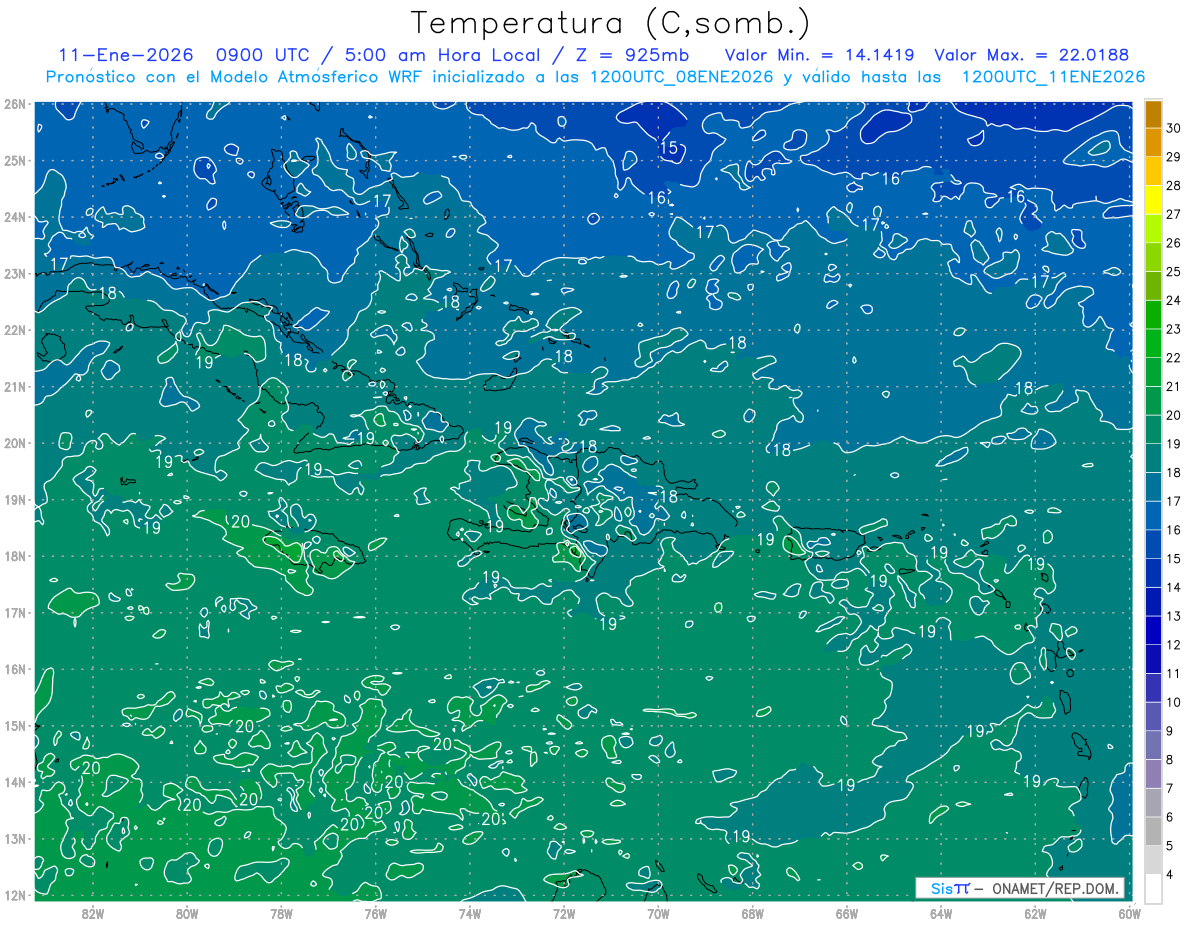Click the brown top swatch of the color scale
1200x927 pixels.
tap(1154, 113)
